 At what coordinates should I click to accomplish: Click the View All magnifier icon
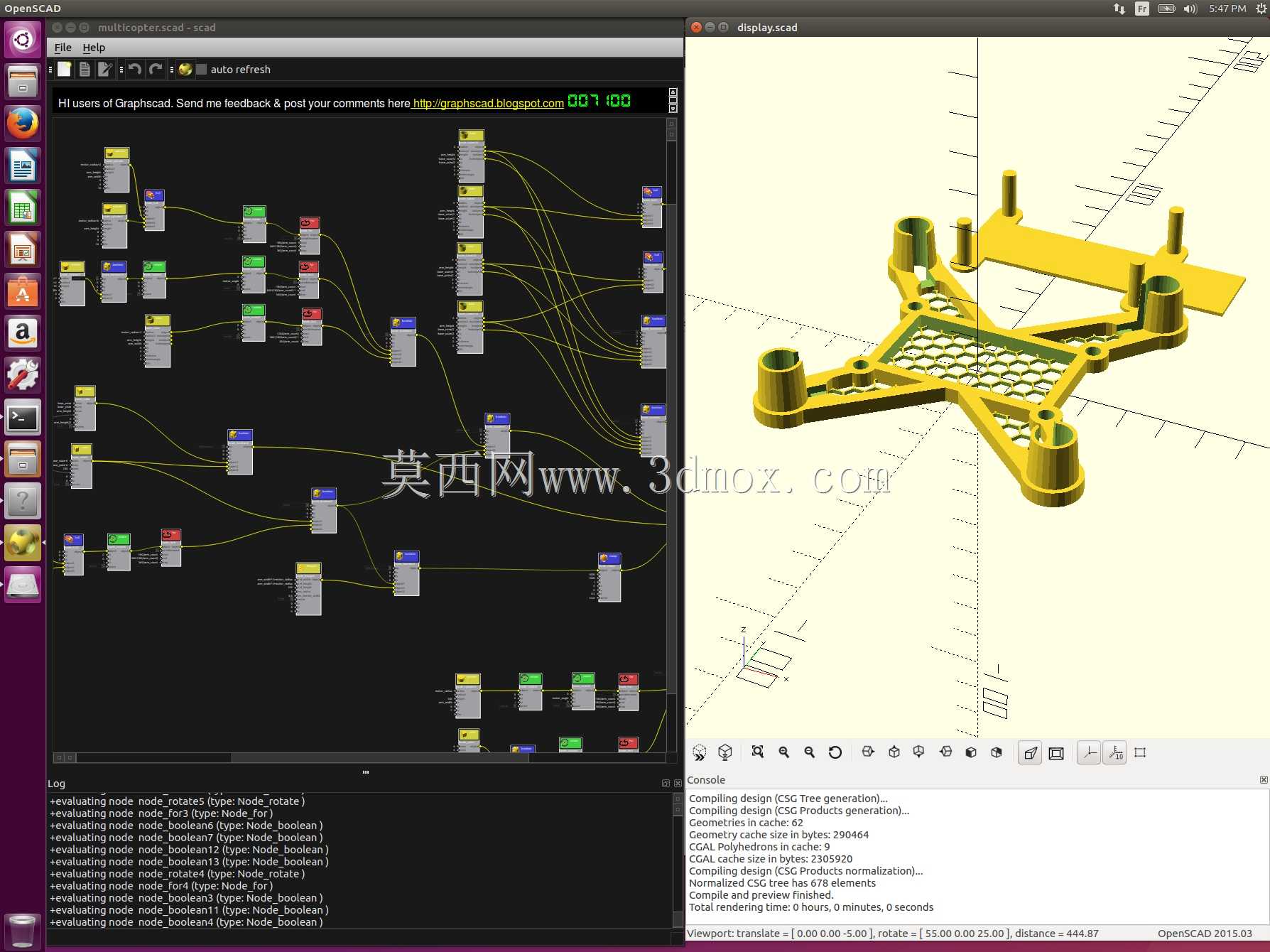758,752
